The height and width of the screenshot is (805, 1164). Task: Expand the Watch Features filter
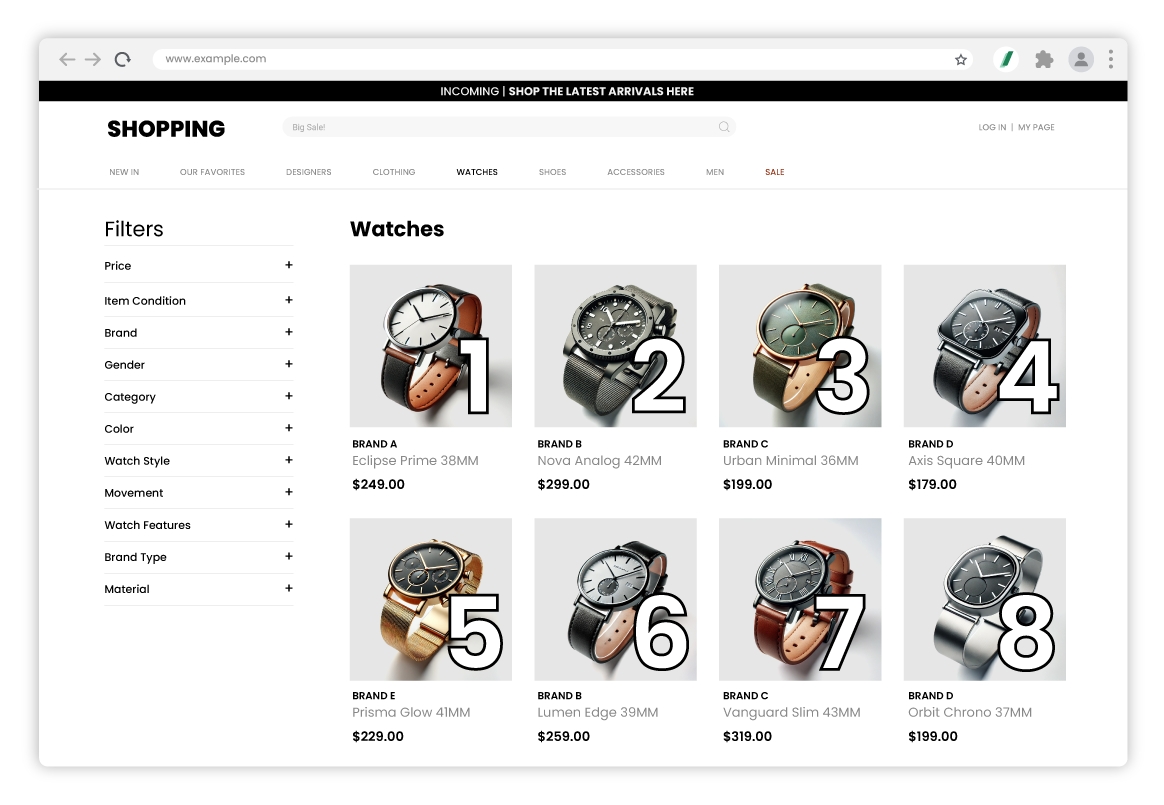point(288,524)
